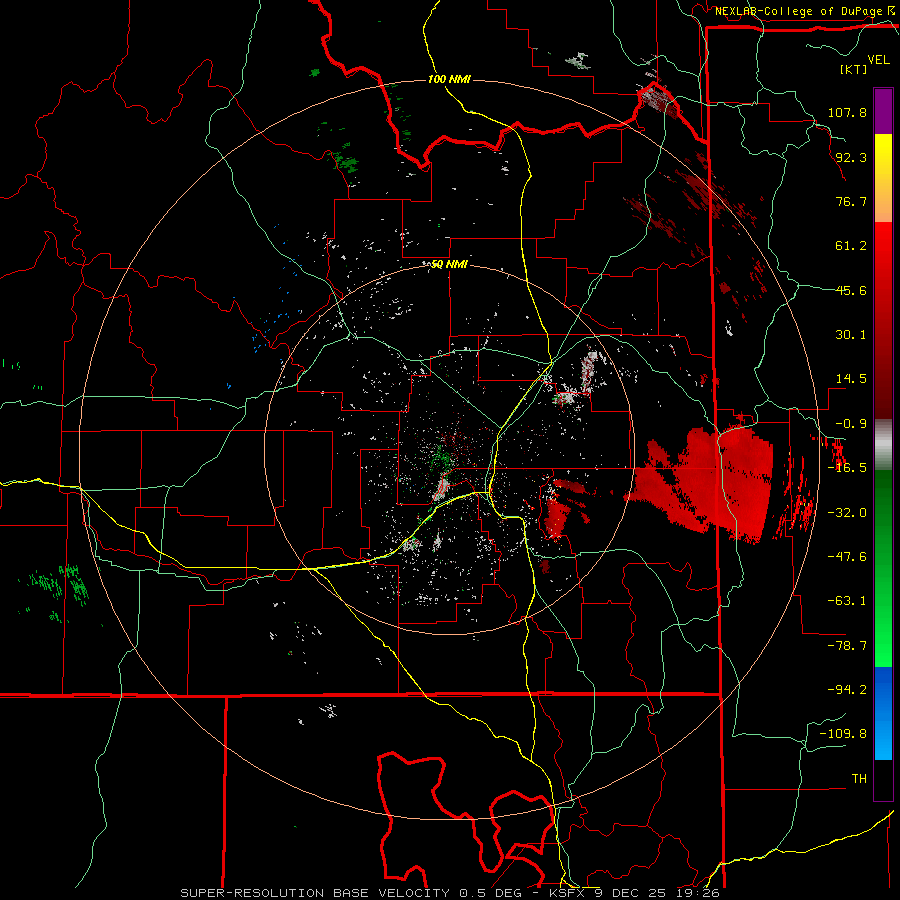Screen dimensions: 900x900
Task: Select the 92.3 knot legend value
Action: point(851,157)
